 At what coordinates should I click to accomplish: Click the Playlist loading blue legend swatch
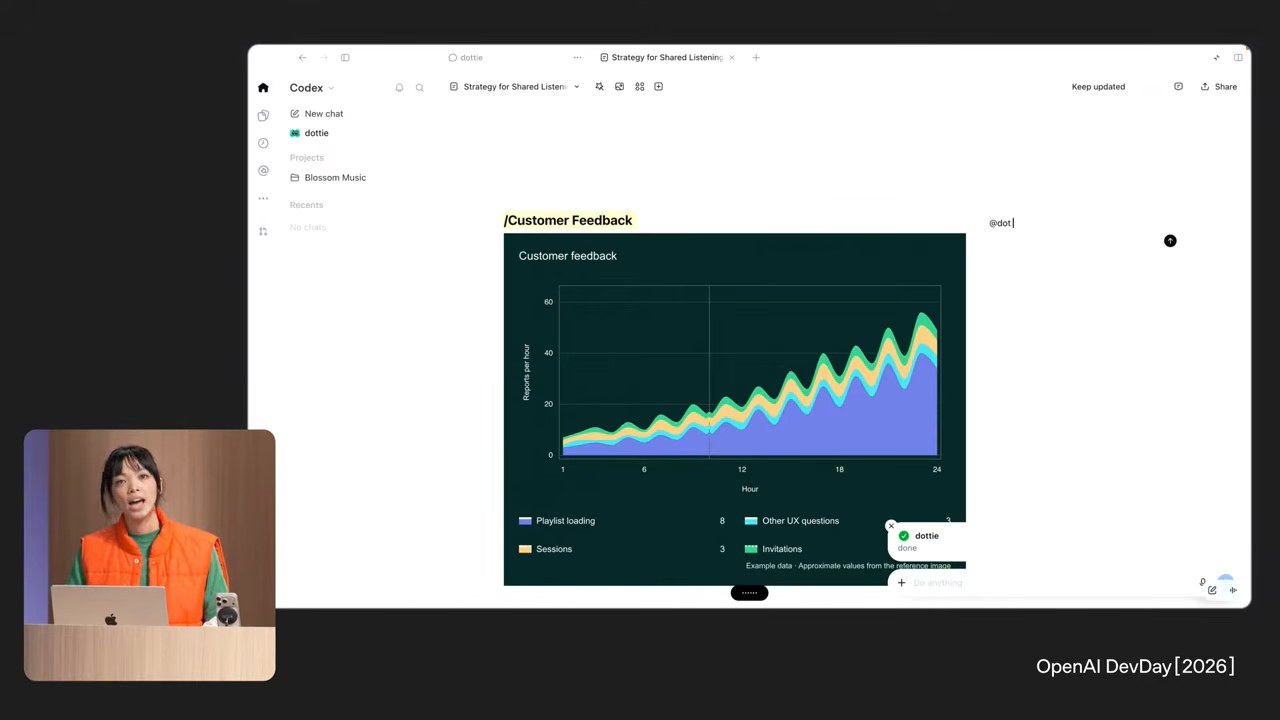pos(525,521)
